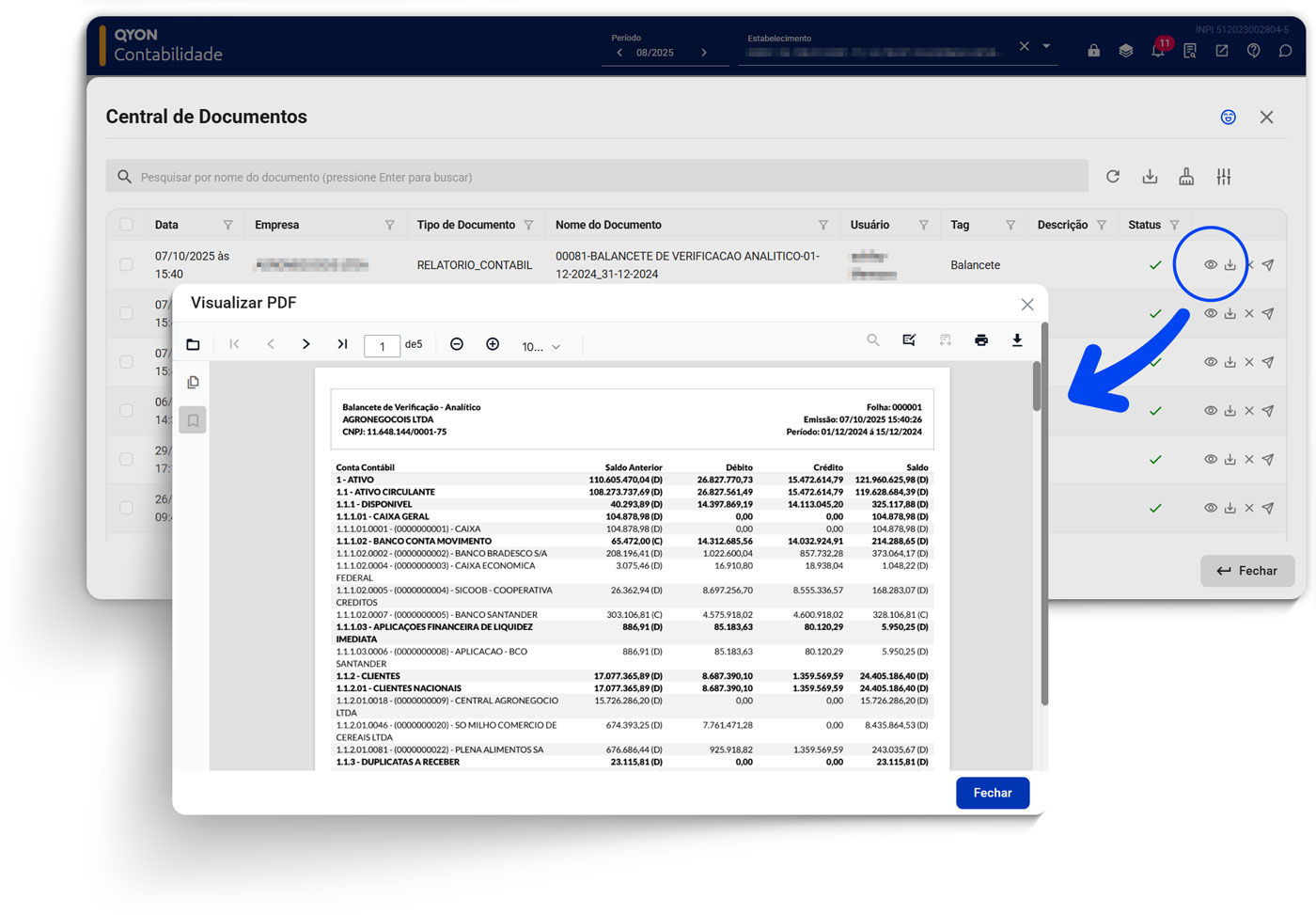Open the PDF search magnifier
1316x915 pixels.
pyautogui.click(x=873, y=340)
